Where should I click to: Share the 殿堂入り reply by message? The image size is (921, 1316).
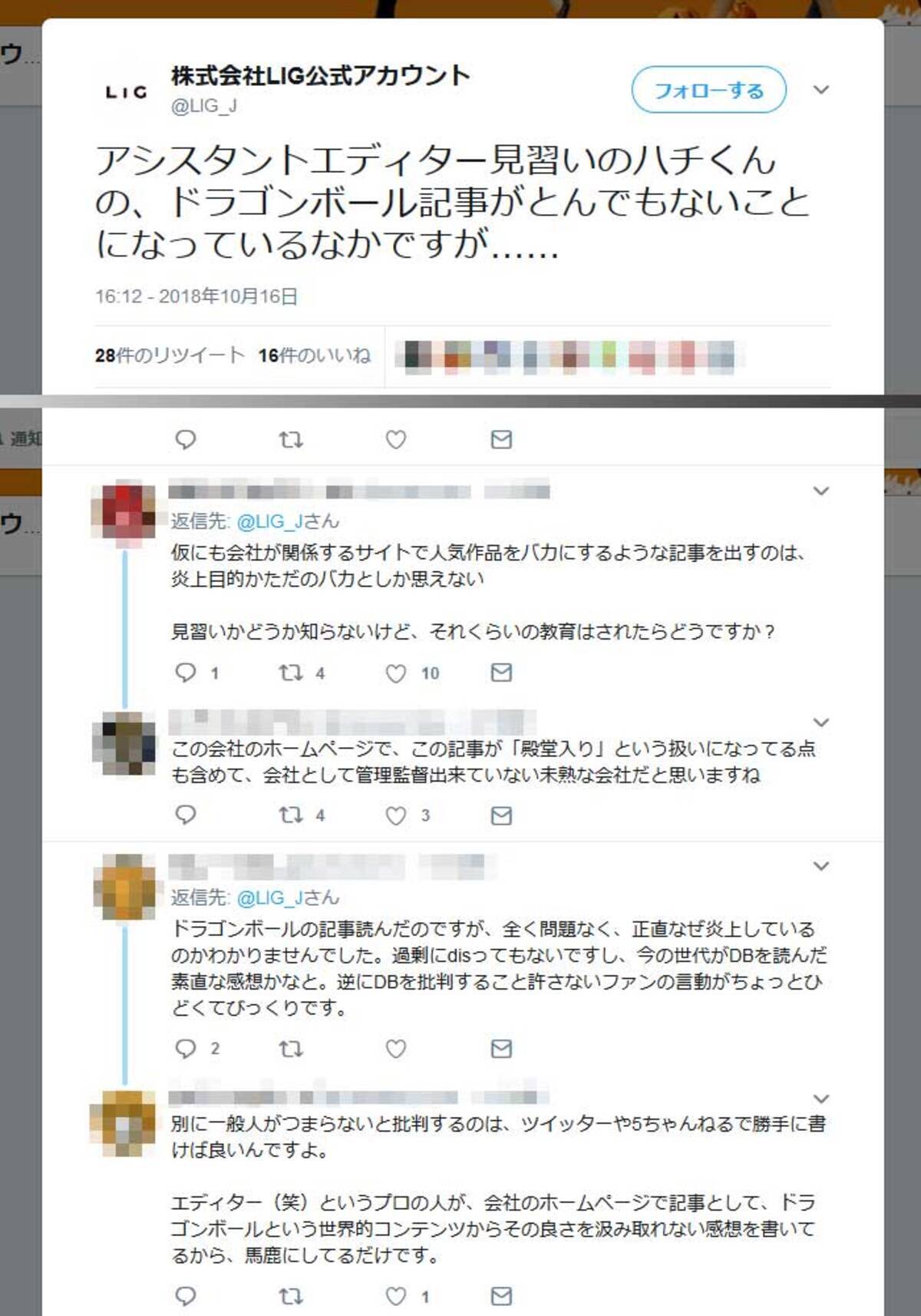pos(501,815)
